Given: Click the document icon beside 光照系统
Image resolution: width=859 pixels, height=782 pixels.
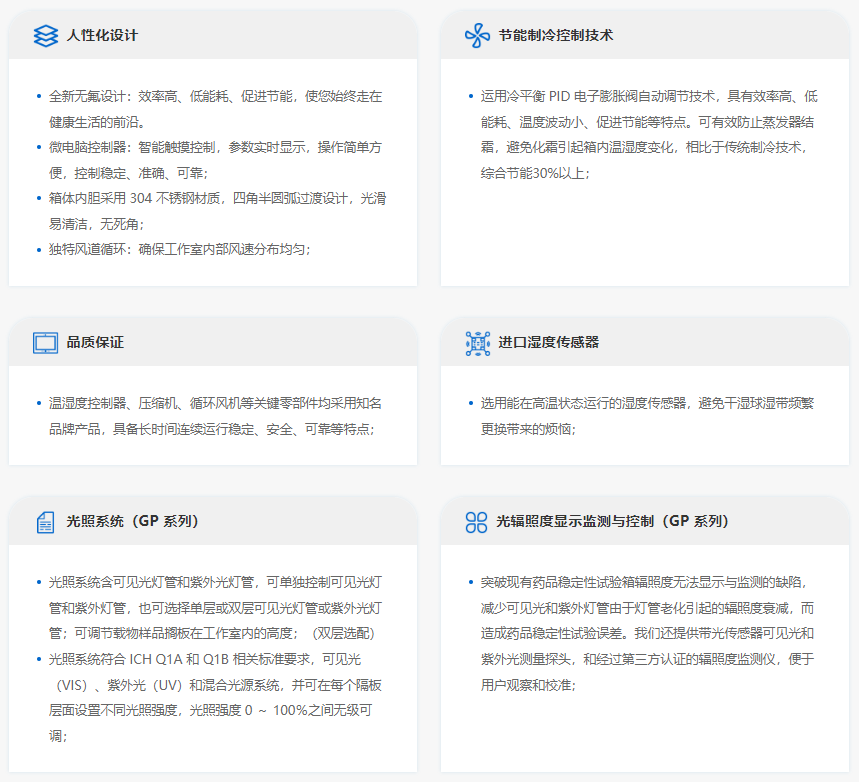Looking at the screenshot, I should coord(46,521).
